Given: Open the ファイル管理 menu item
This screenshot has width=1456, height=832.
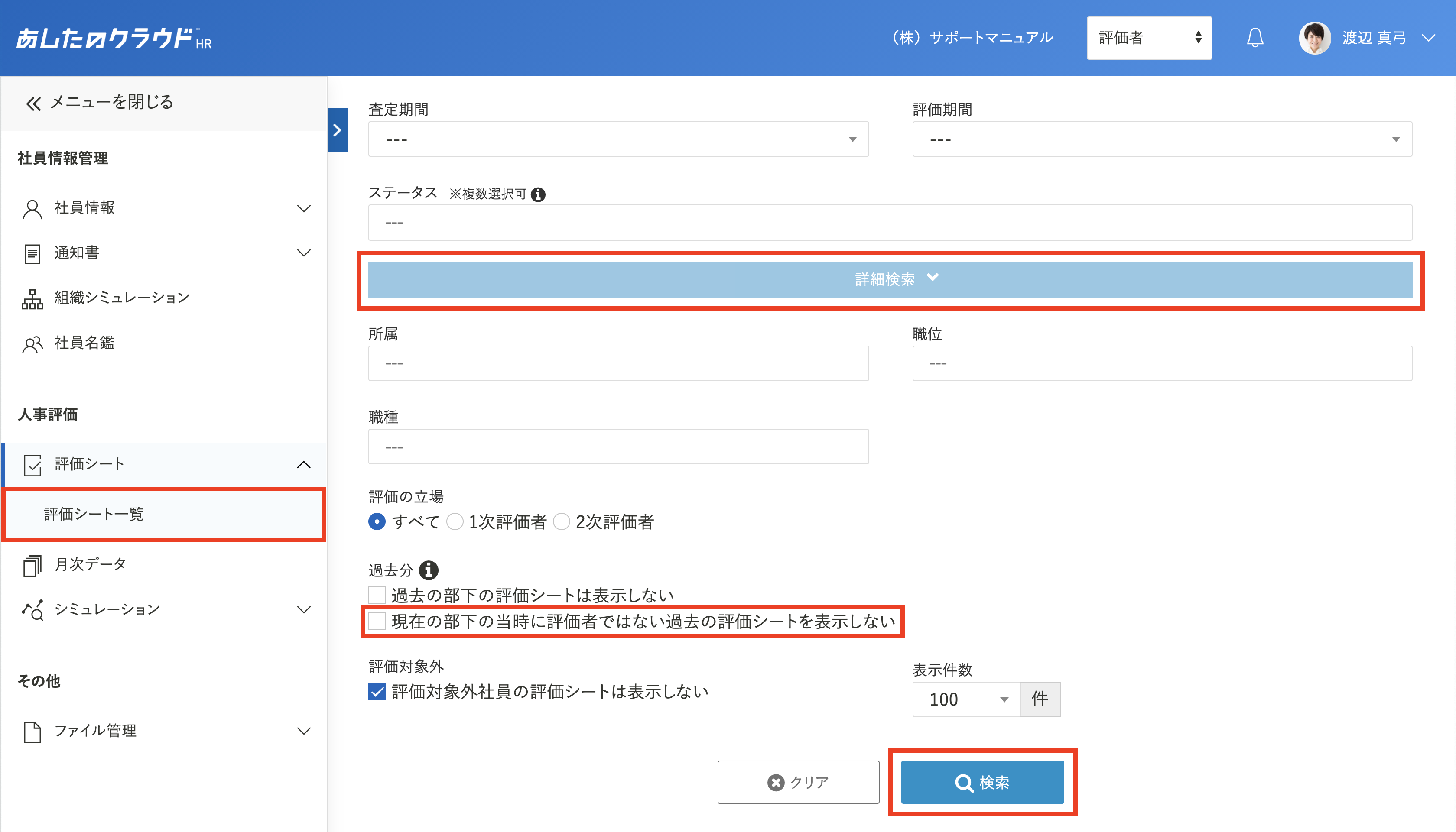Looking at the screenshot, I should (95, 730).
